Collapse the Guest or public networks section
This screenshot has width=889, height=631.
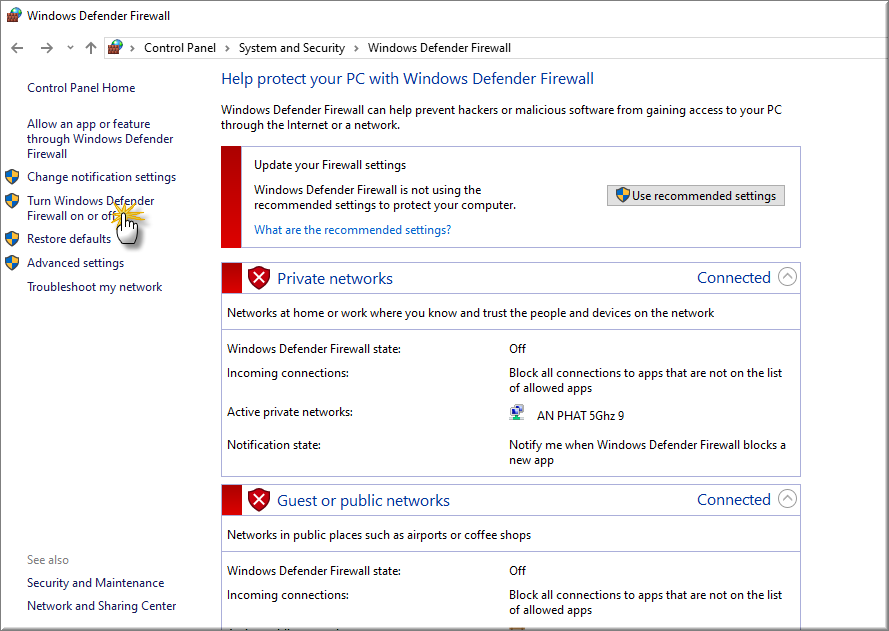(x=788, y=499)
